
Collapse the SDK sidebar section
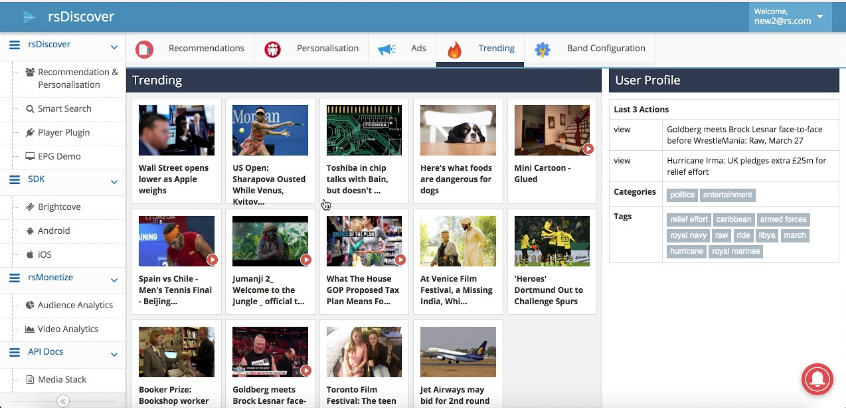click(x=114, y=181)
